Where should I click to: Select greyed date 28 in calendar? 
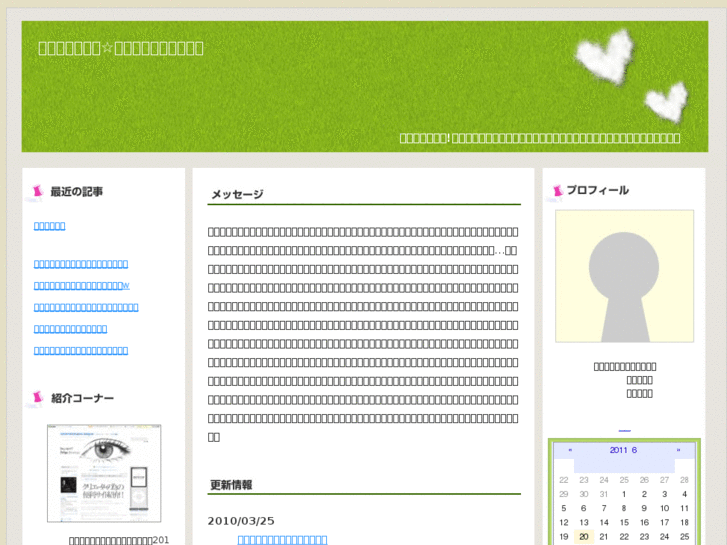(684, 480)
